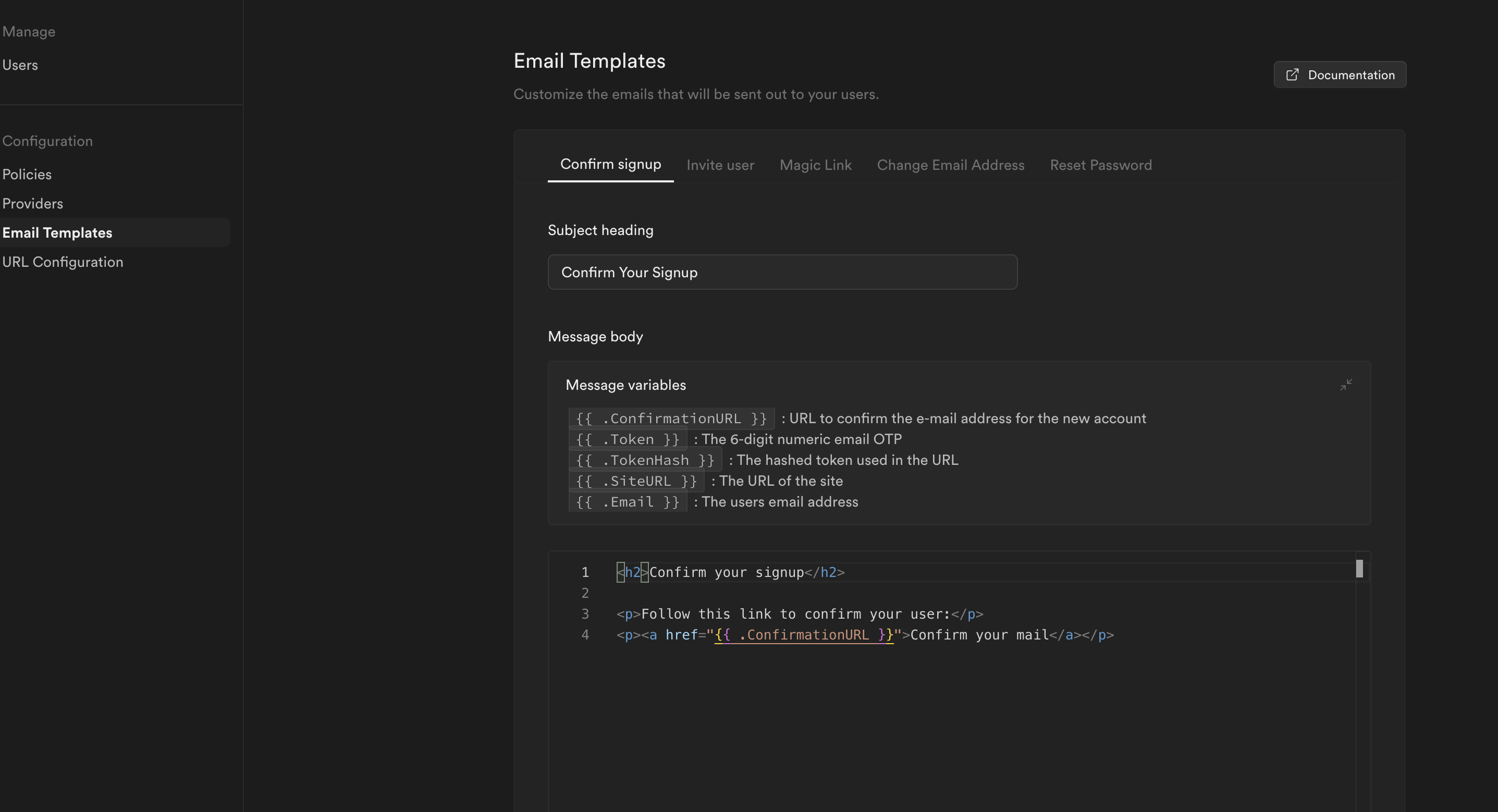Switch to the Invite user tab

coord(720,165)
